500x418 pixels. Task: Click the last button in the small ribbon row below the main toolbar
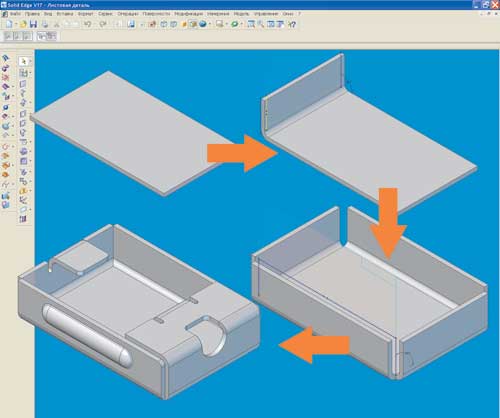(x=51, y=36)
